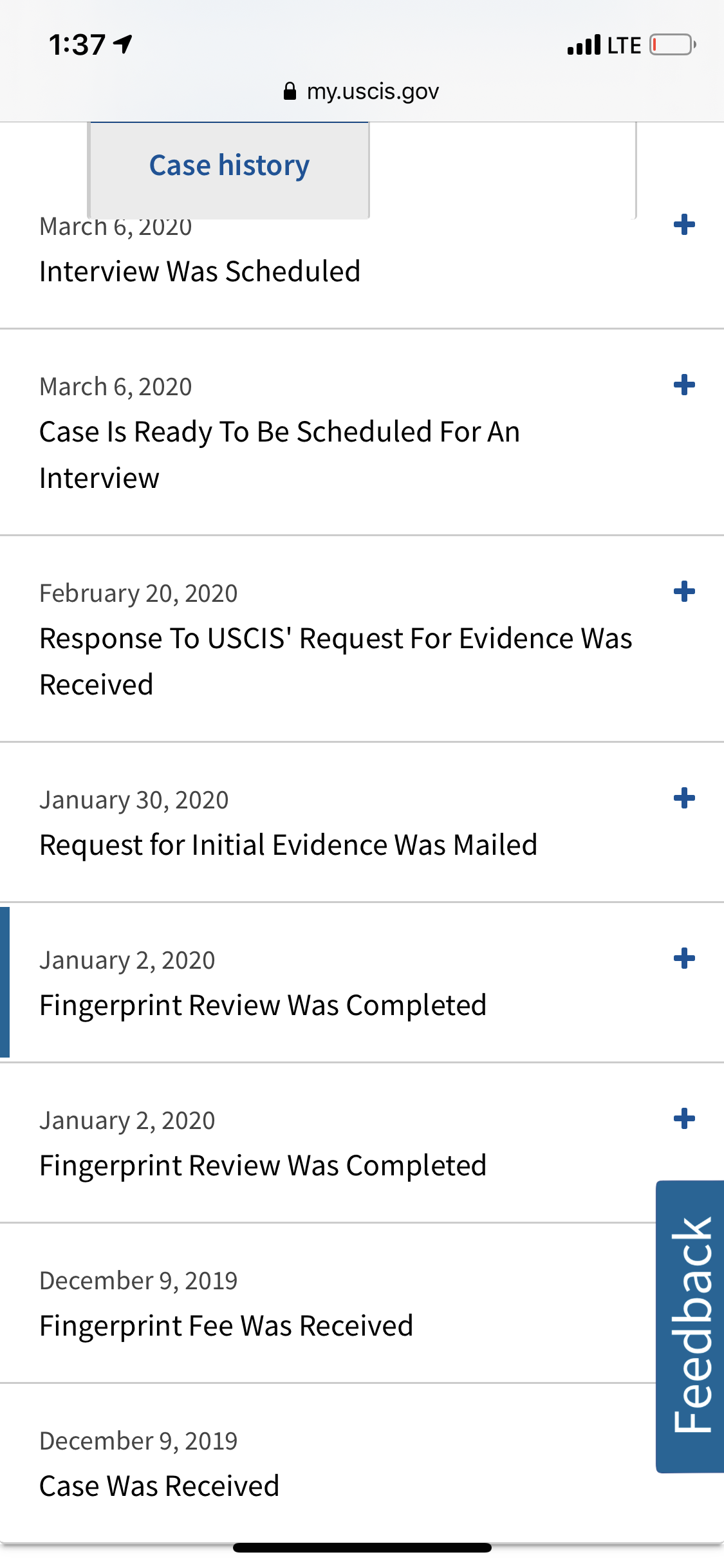
Task: Tap the lock icon in address bar
Action: click(x=290, y=91)
